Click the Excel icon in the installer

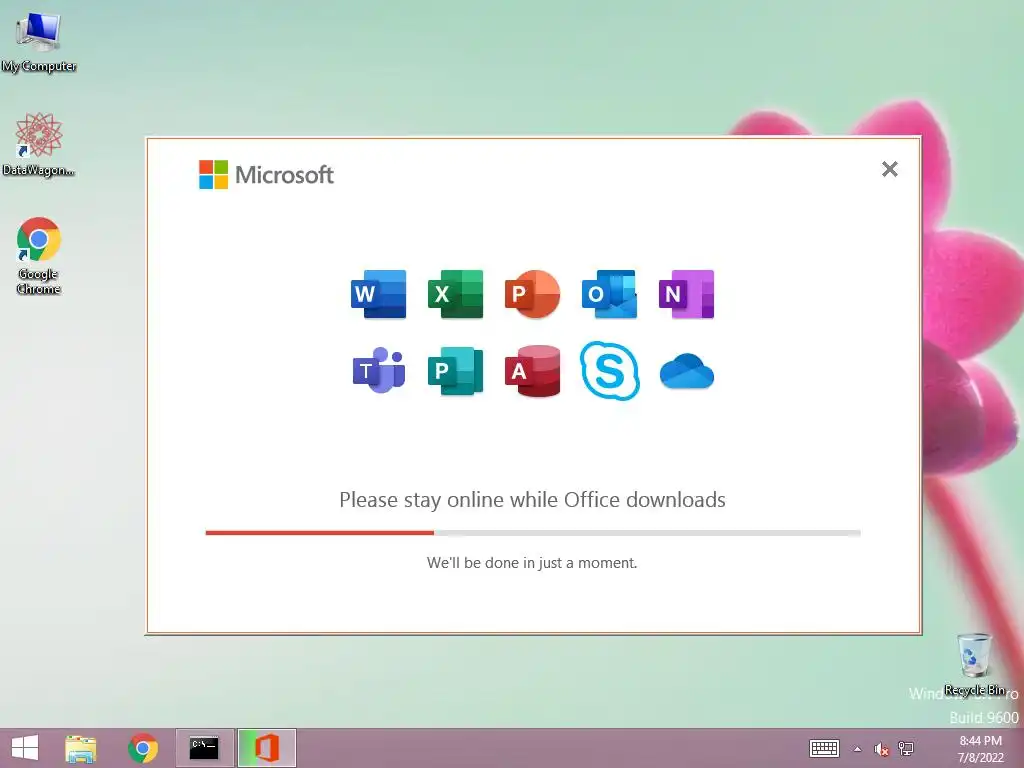[x=455, y=294]
